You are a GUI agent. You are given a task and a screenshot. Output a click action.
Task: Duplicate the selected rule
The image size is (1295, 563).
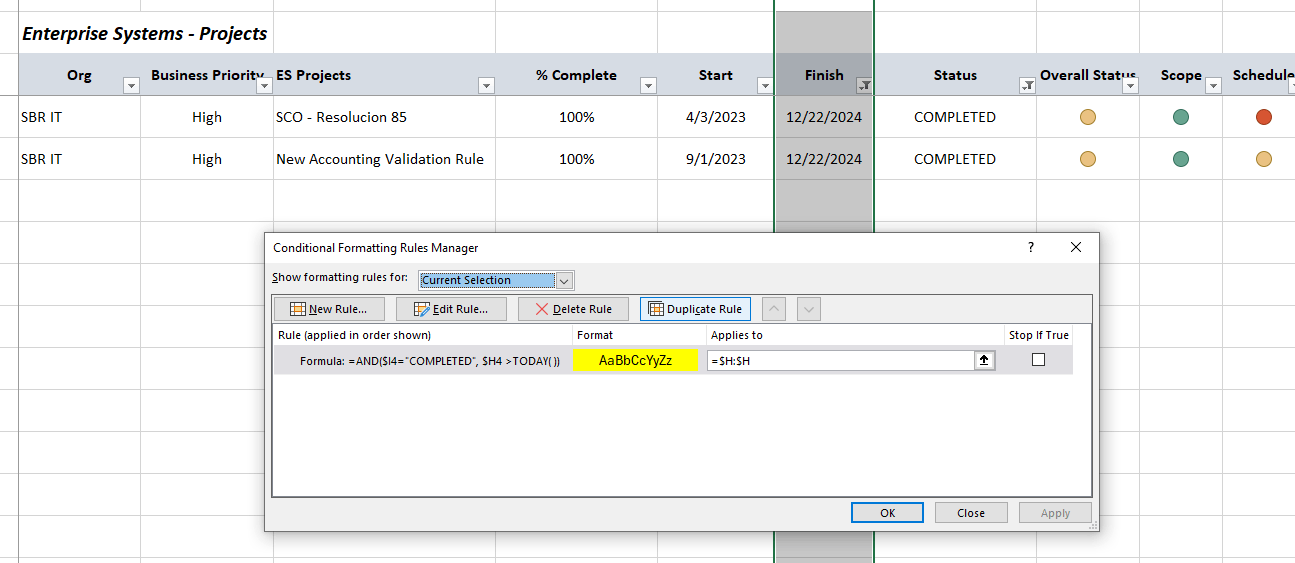[x=695, y=309]
